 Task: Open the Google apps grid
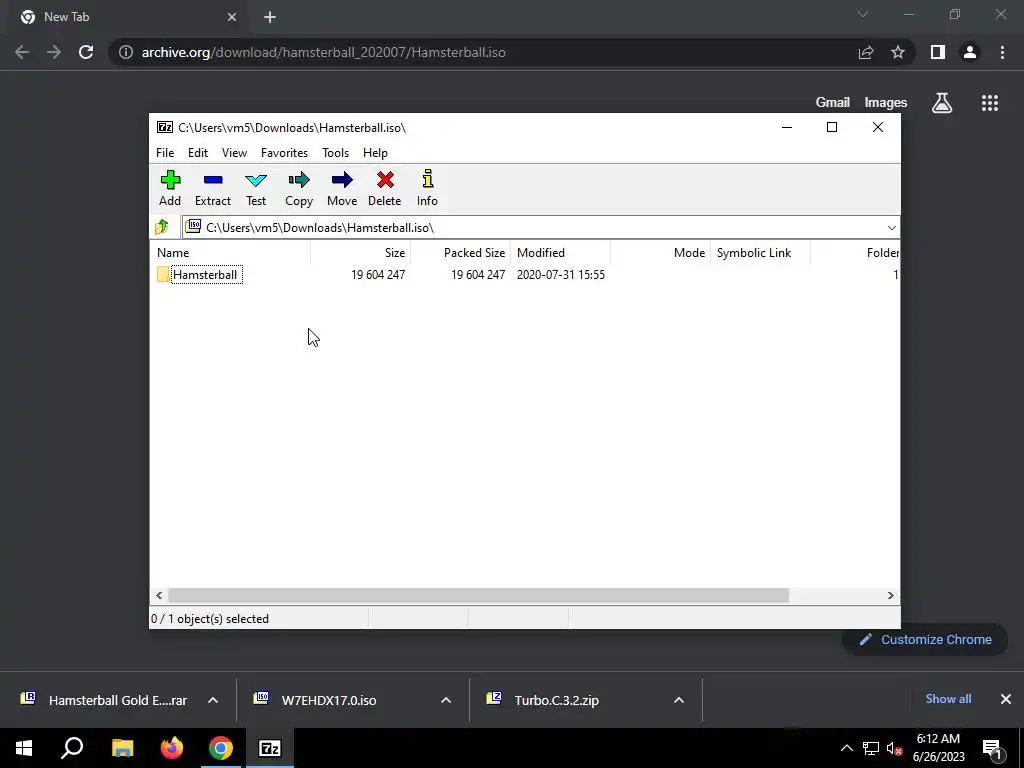pos(990,103)
